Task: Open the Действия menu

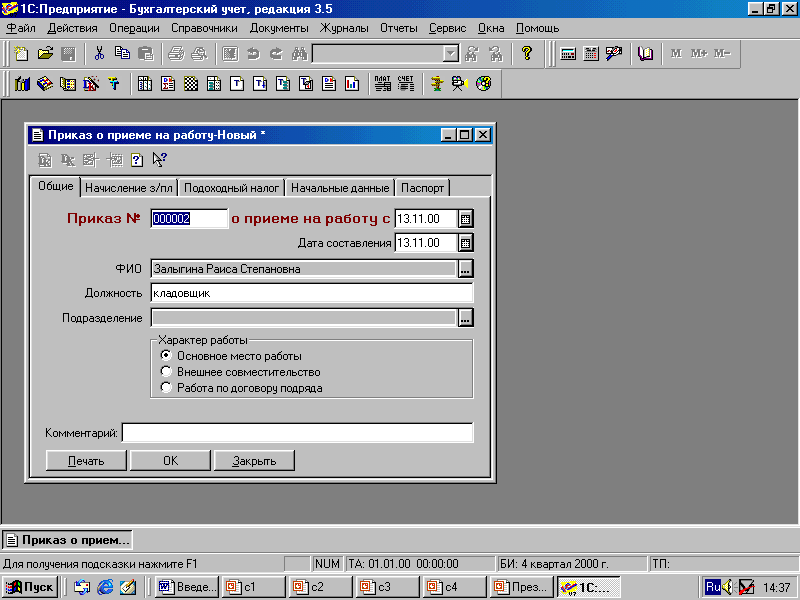Action: pyautogui.click(x=72, y=29)
